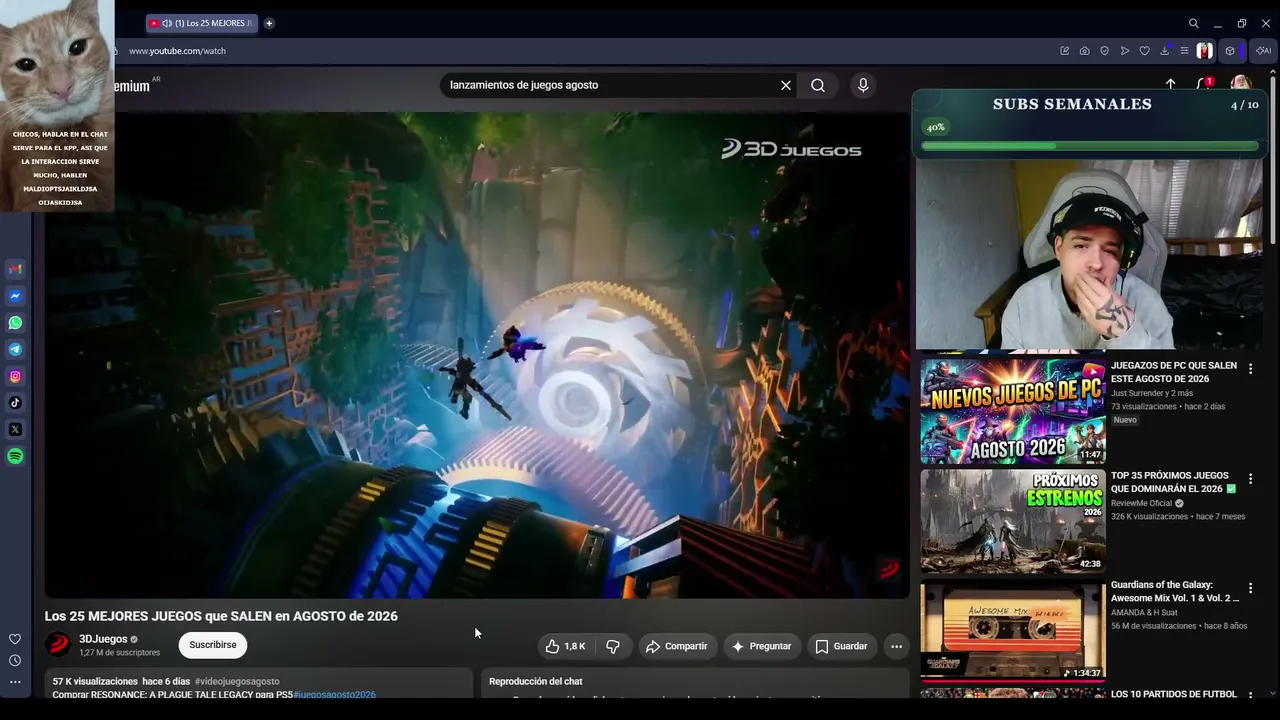Viewport: 1280px width, 720px height.
Task: Open the browser profile picture in toolbar
Action: [x=1205, y=51]
